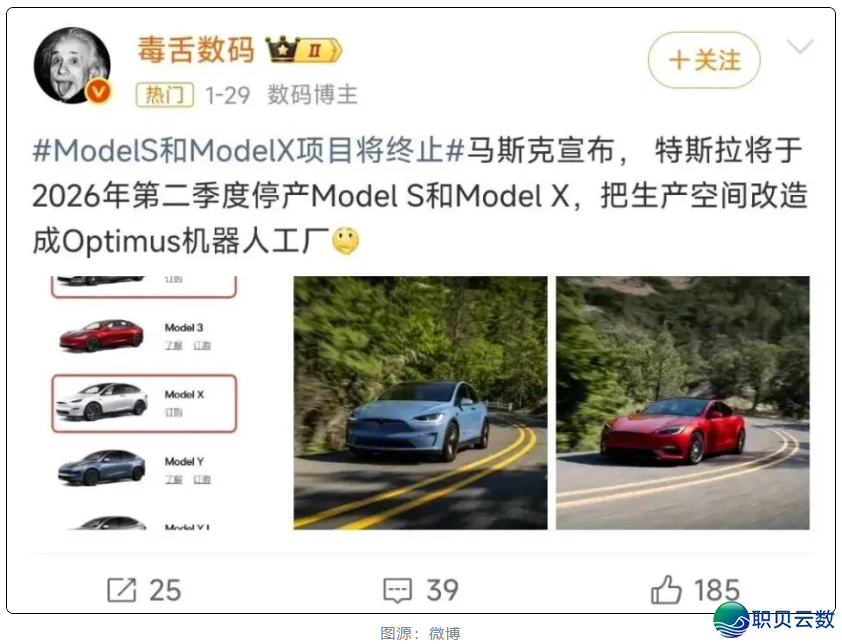Click the 职贝云数 watermark logo
The image size is (842, 644).
tap(774, 619)
